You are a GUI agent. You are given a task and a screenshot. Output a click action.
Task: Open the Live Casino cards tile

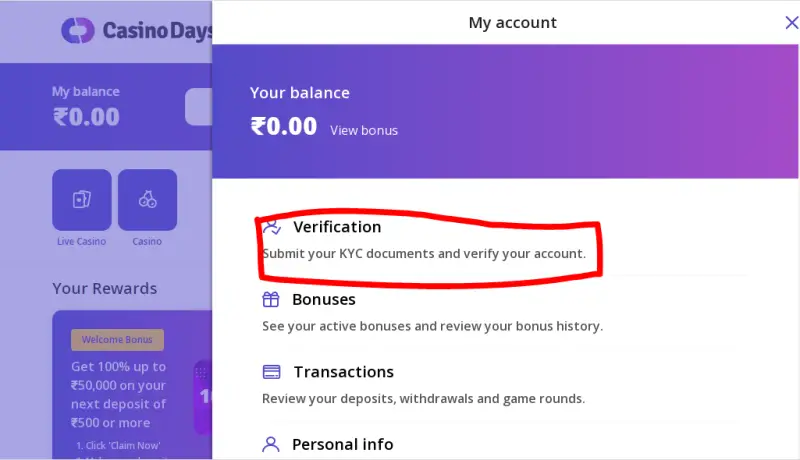coord(81,200)
